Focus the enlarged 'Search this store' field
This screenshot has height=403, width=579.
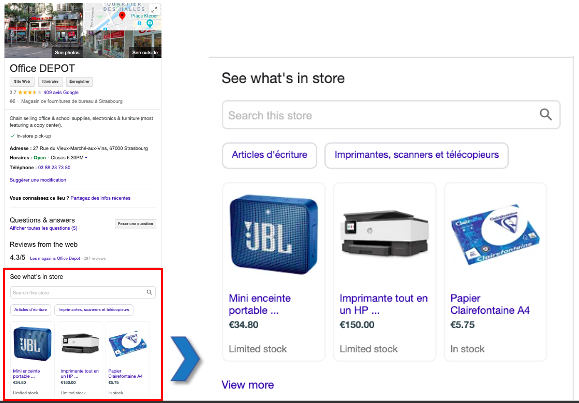pos(391,115)
